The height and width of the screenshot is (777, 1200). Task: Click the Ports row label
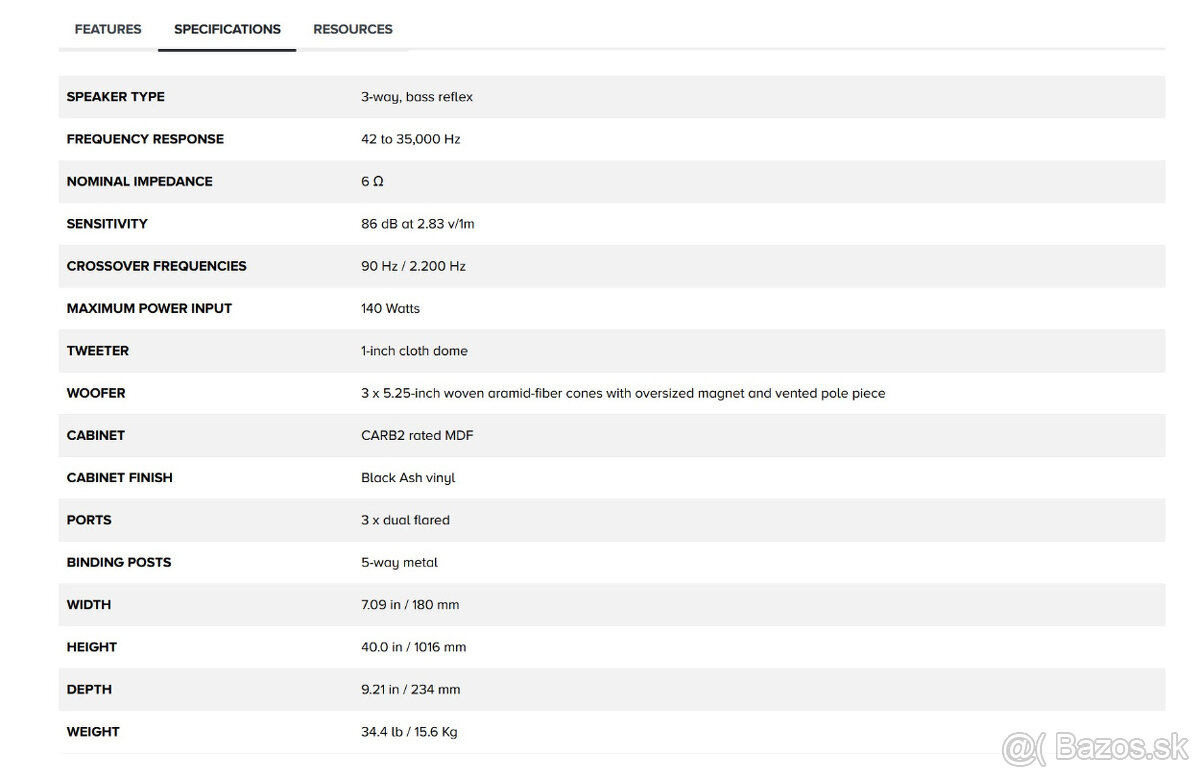89,520
